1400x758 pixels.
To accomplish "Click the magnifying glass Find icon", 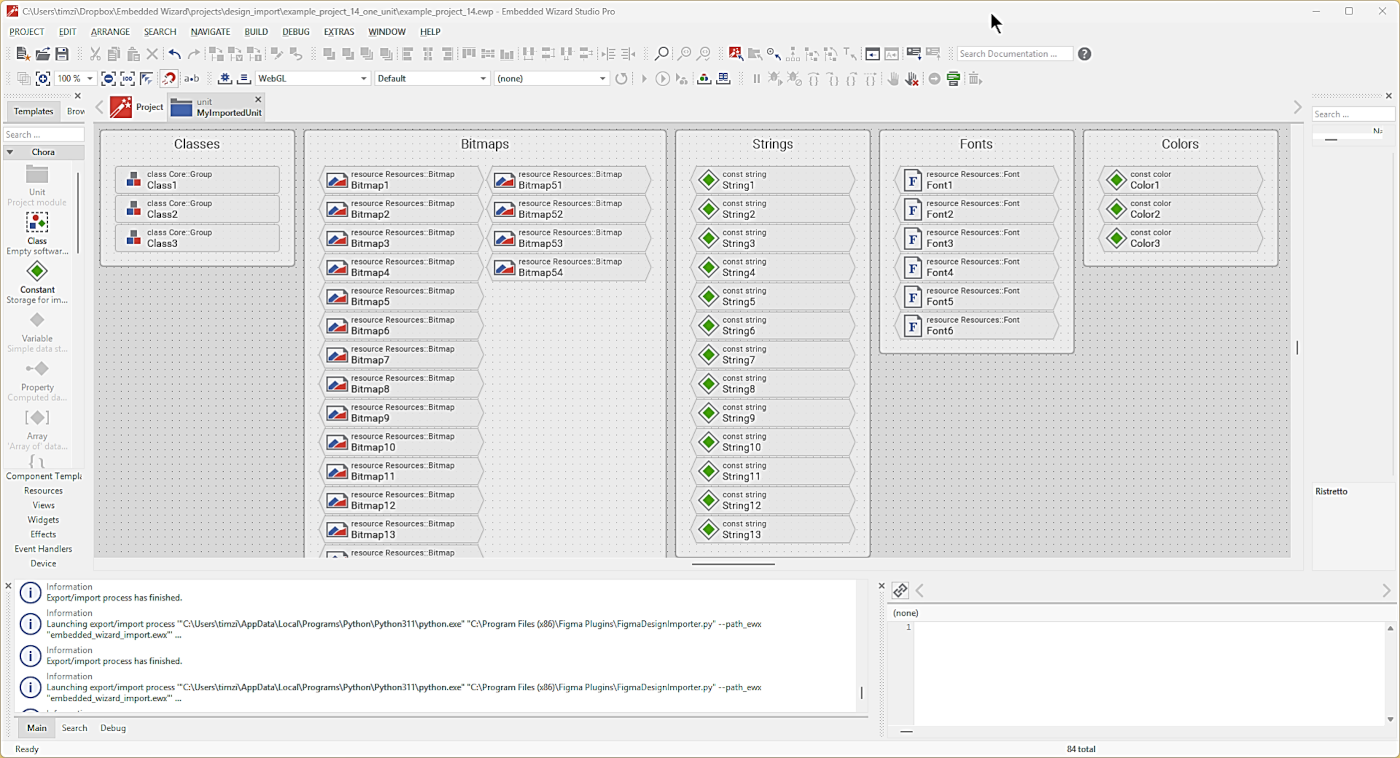I will click(x=661, y=54).
